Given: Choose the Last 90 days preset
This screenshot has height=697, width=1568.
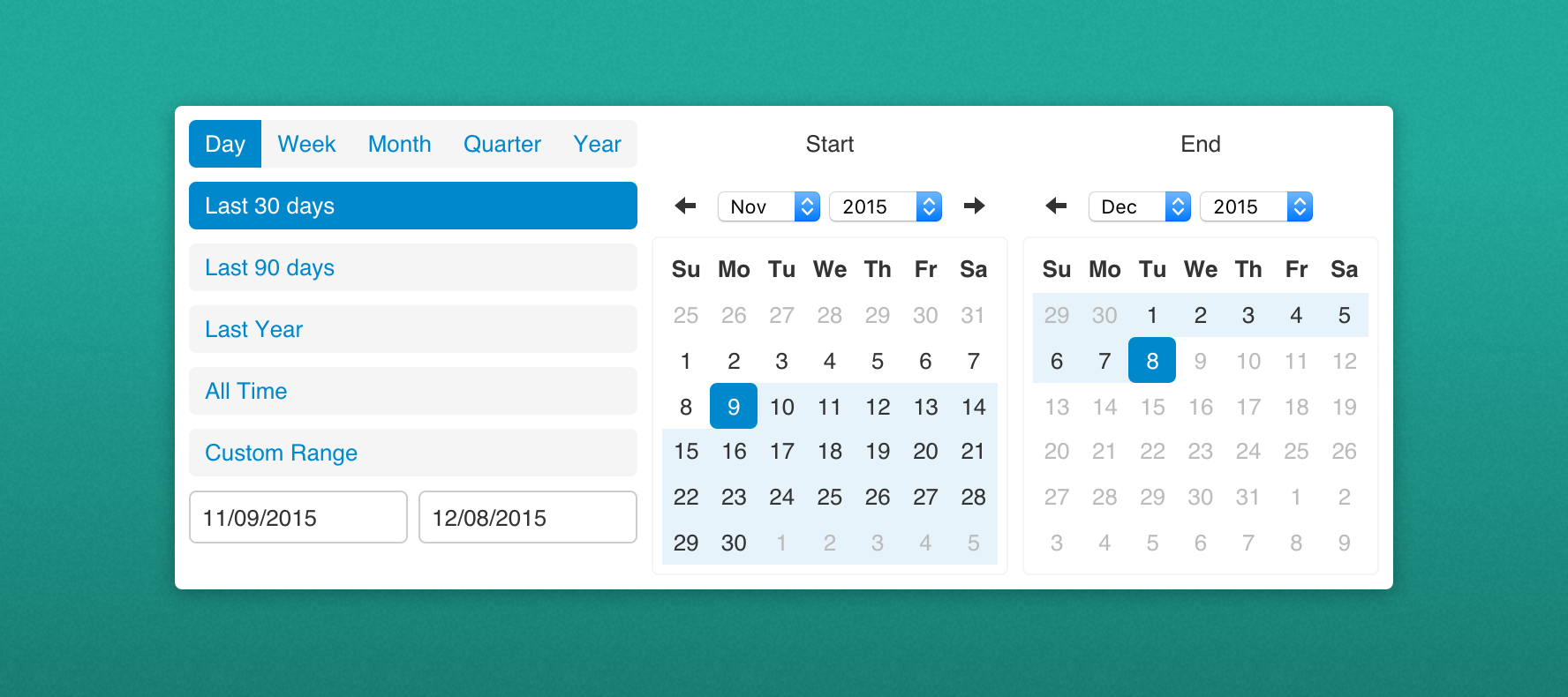Looking at the screenshot, I should pos(412,267).
